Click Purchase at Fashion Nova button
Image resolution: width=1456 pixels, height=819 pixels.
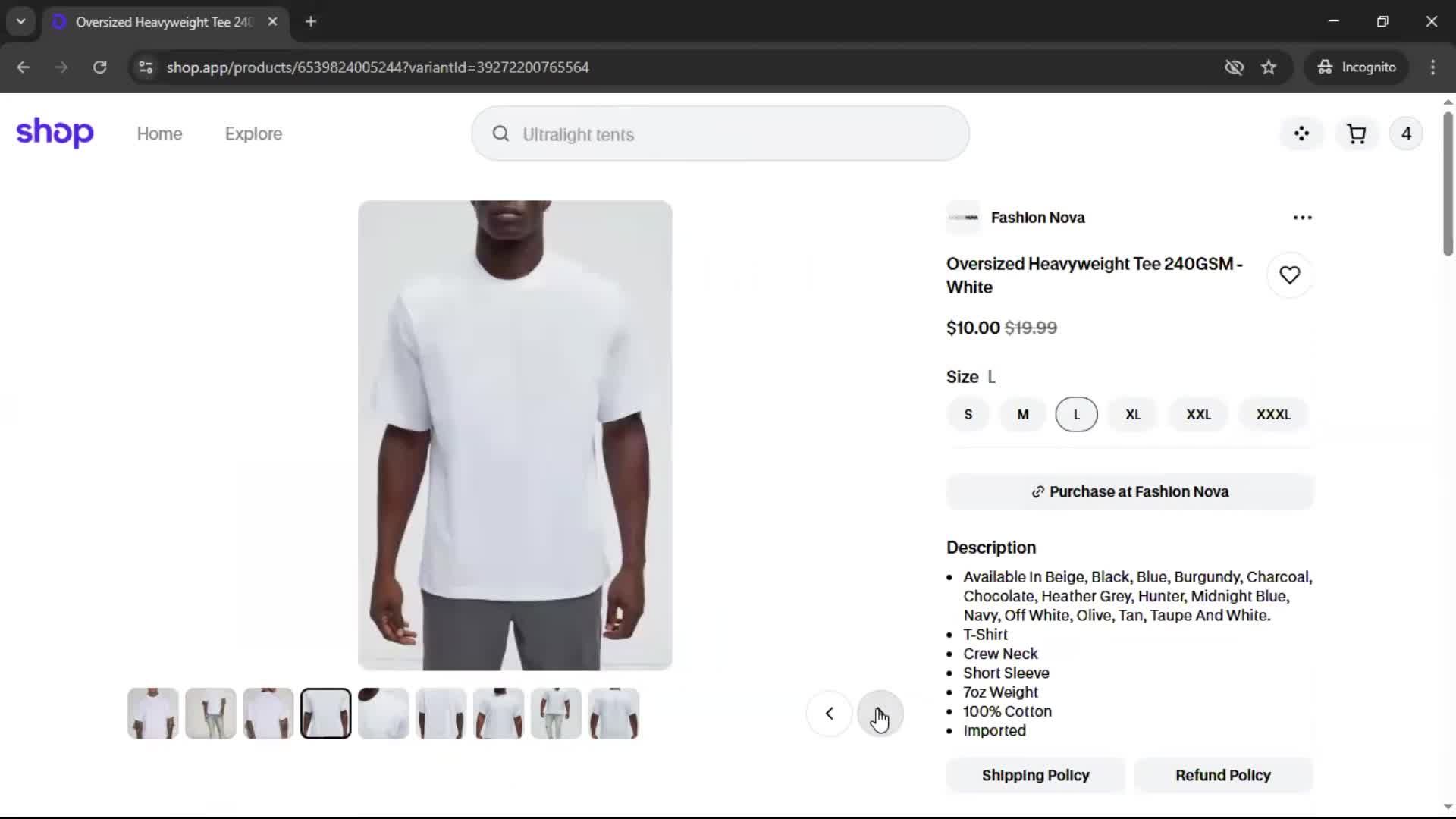click(x=1129, y=492)
